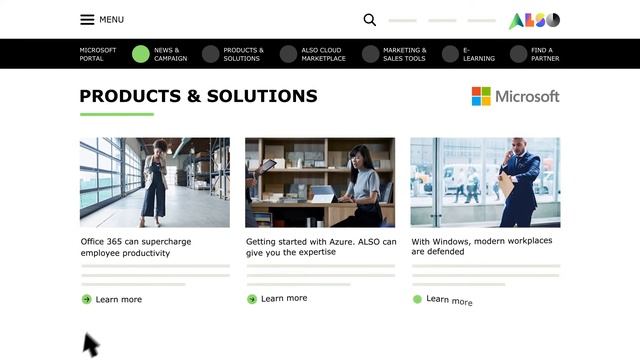Click the PRODUCTS & SOLUTIONS heading
The height and width of the screenshot is (360, 640).
point(198,96)
